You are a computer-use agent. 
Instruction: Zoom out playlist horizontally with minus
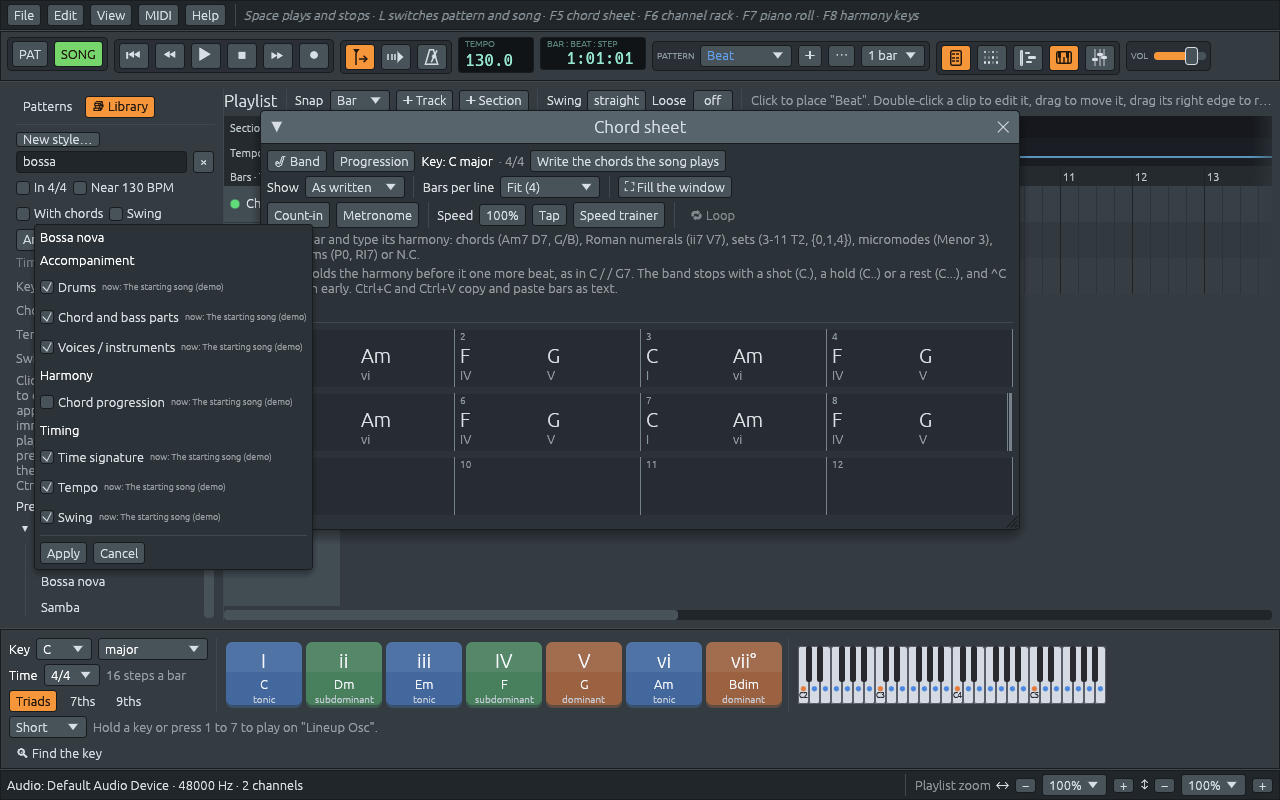[x=1026, y=786]
